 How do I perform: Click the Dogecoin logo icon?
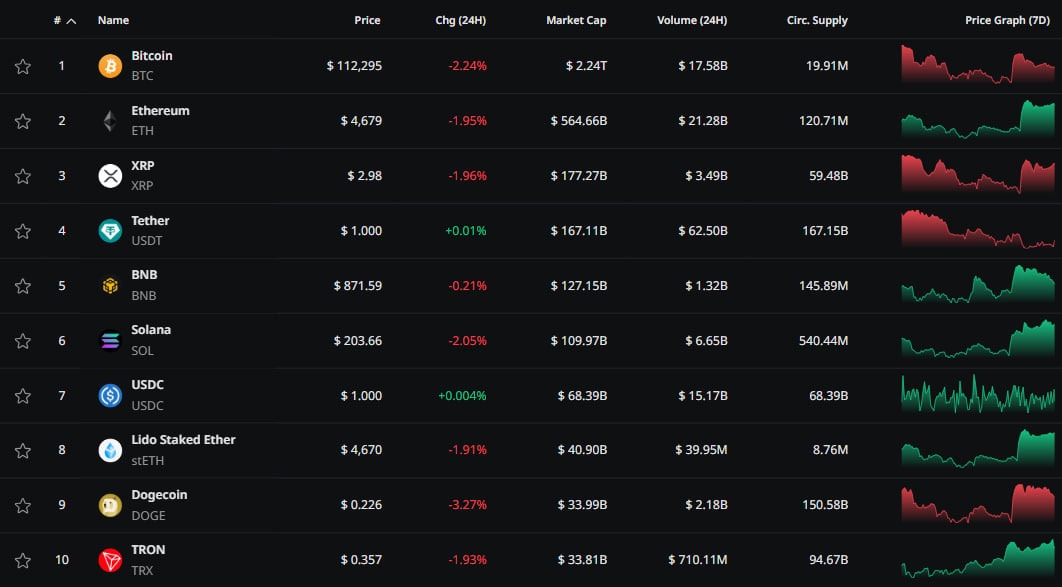click(x=110, y=505)
